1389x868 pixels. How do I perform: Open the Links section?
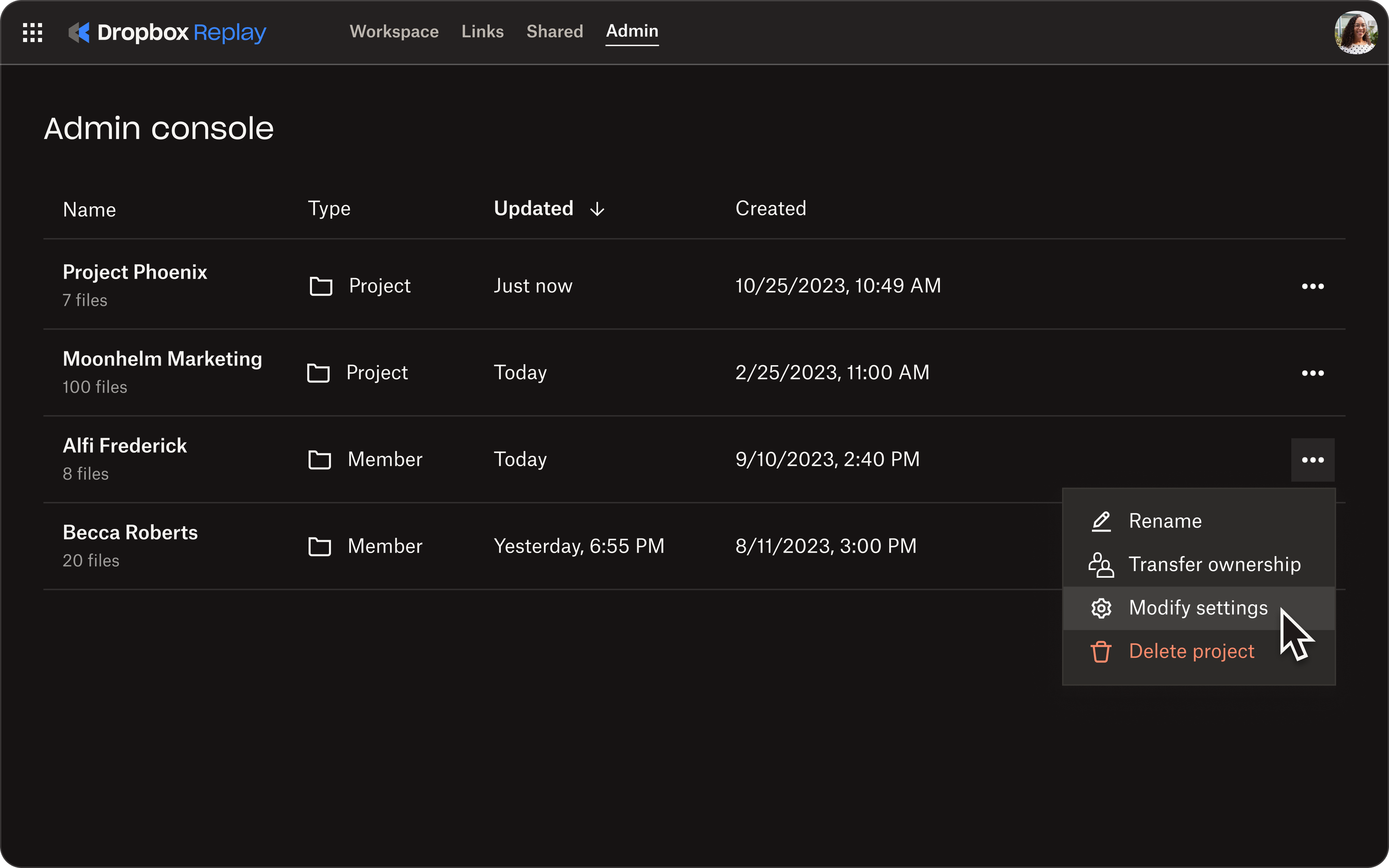coord(482,31)
